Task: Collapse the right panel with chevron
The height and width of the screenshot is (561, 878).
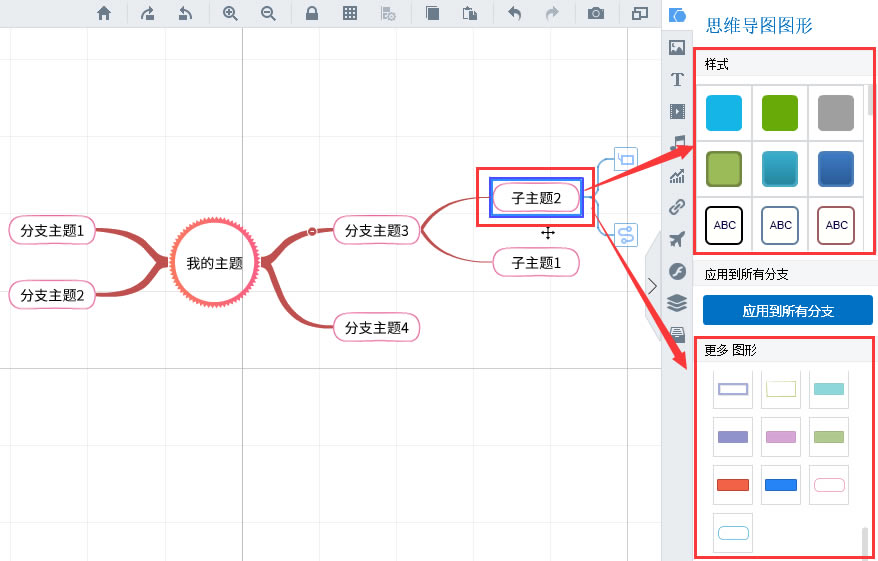Action: point(652,287)
